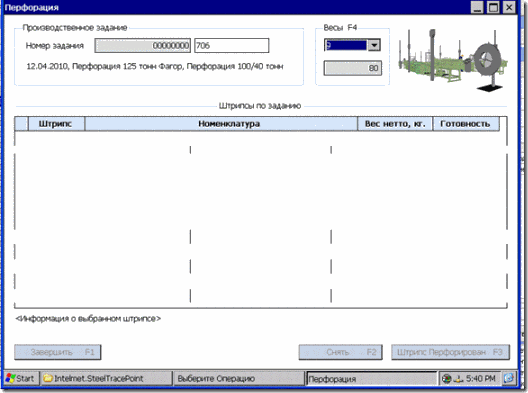This screenshot has height=393, width=528.
Task: Click the network connection tray icon
Action: 458,379
